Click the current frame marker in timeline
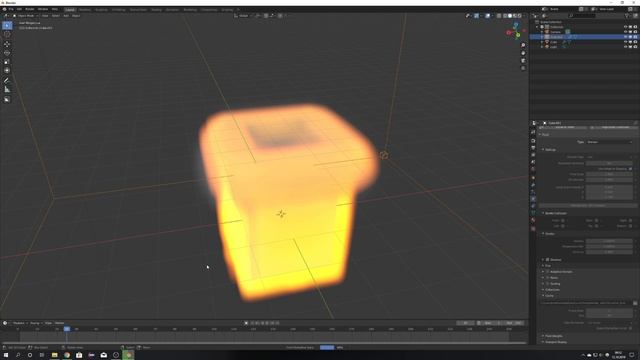The image size is (640, 360). point(67,329)
